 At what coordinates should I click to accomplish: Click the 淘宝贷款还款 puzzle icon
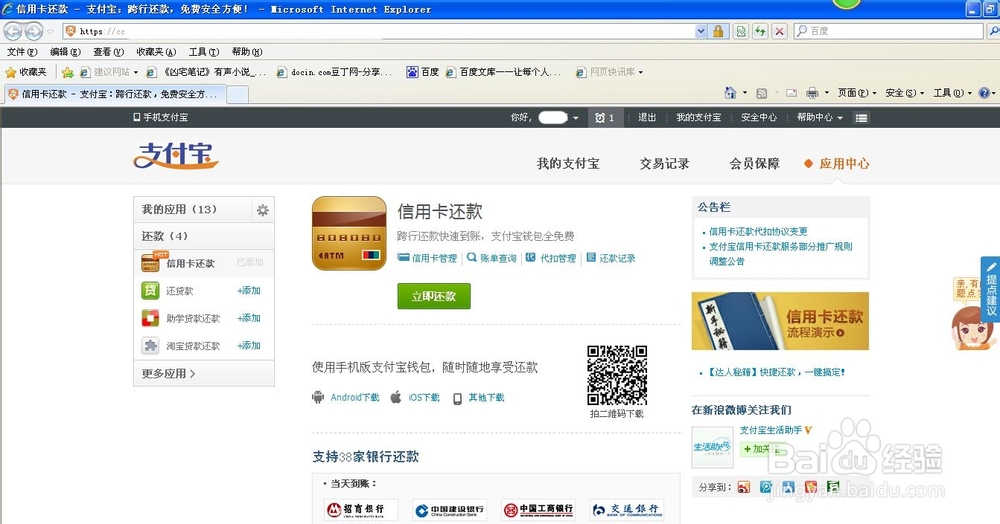point(150,346)
